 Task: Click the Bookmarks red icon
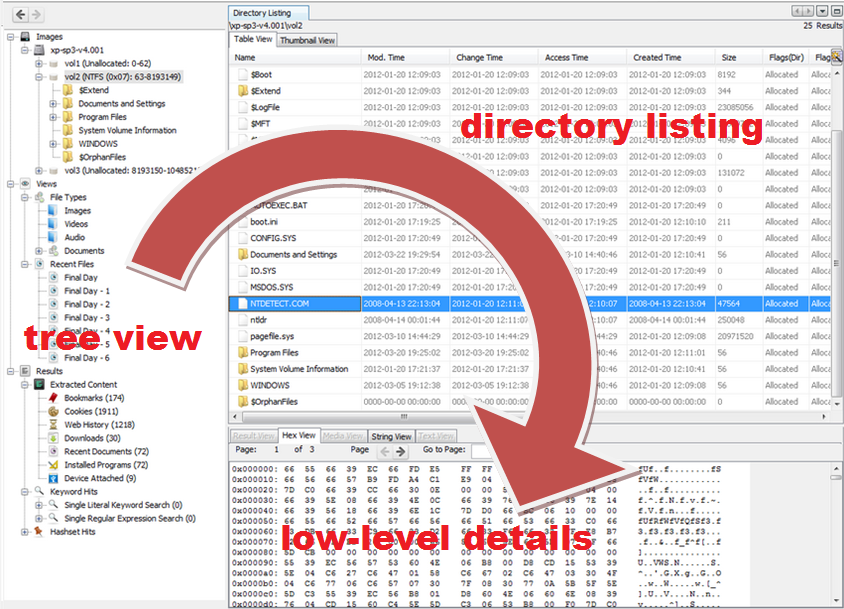pyautogui.click(x=53, y=397)
